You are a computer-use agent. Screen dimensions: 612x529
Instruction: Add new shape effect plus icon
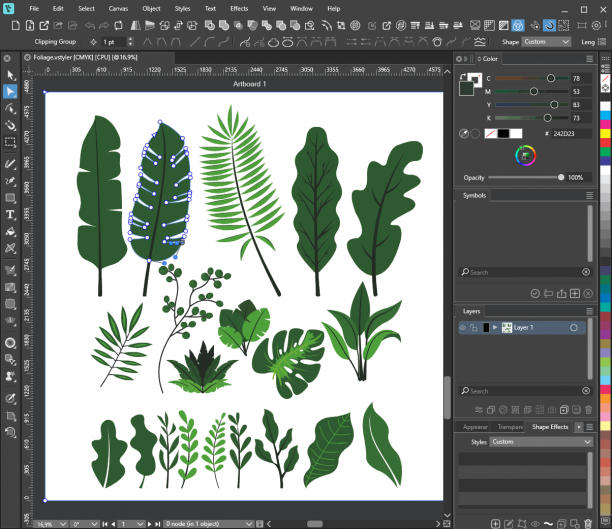click(x=495, y=524)
